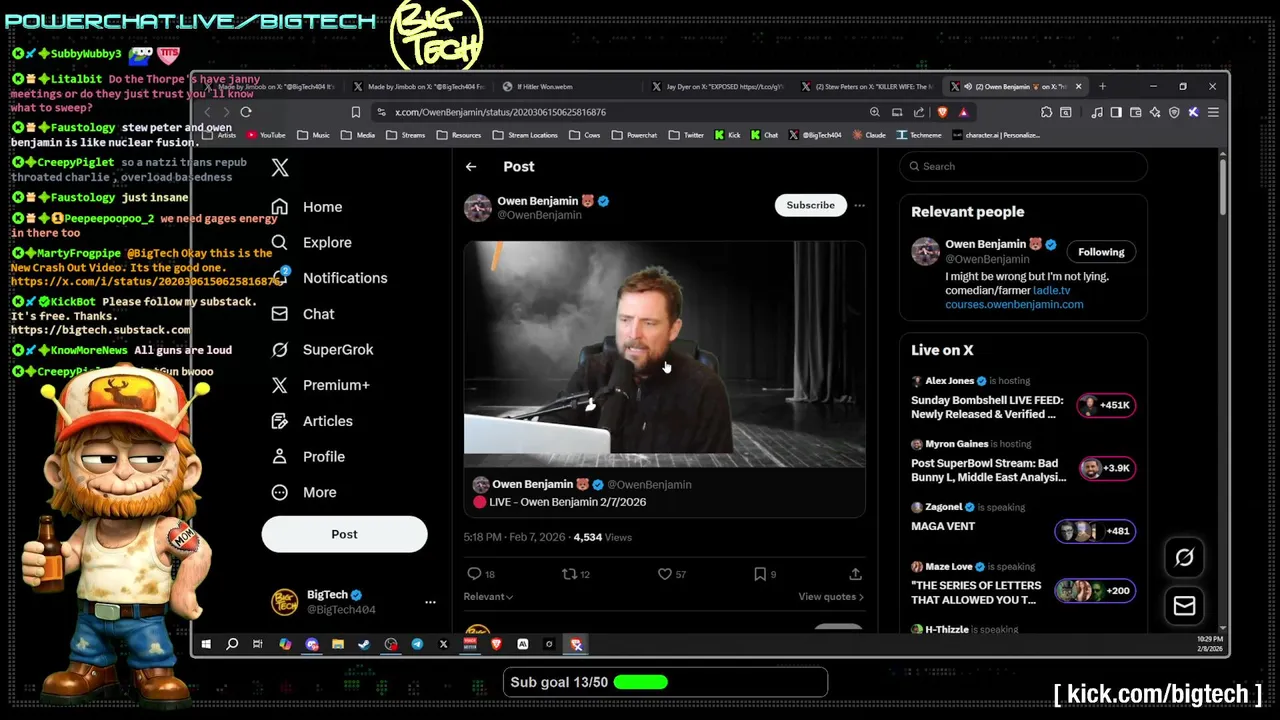This screenshot has height=720, width=1280.
Task: Open Streams bookmark folder
Action: pyautogui.click(x=406, y=135)
